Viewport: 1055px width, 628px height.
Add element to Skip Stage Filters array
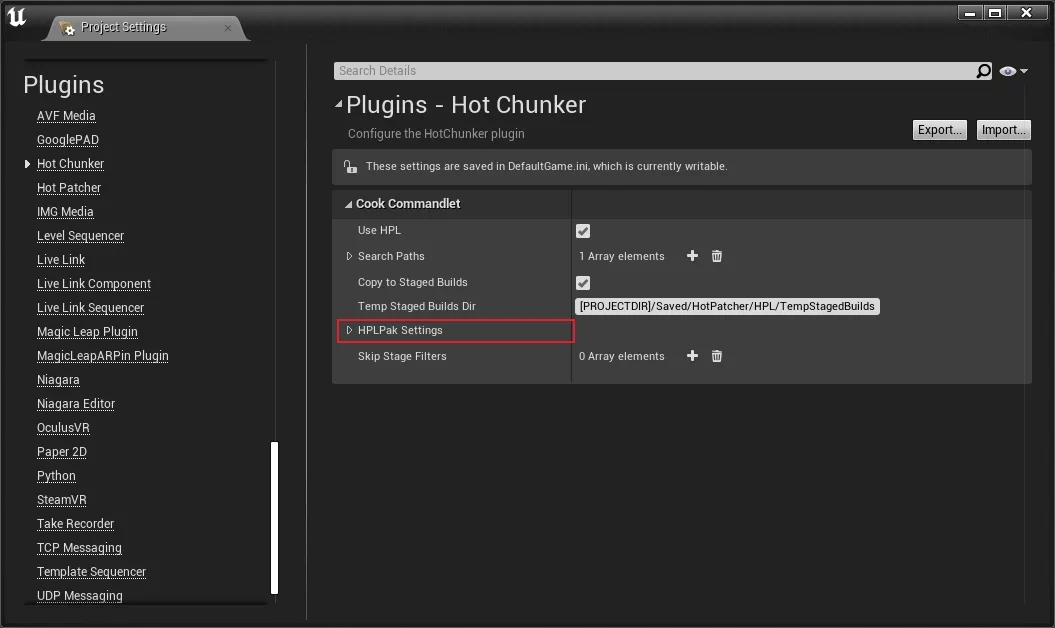(x=692, y=356)
